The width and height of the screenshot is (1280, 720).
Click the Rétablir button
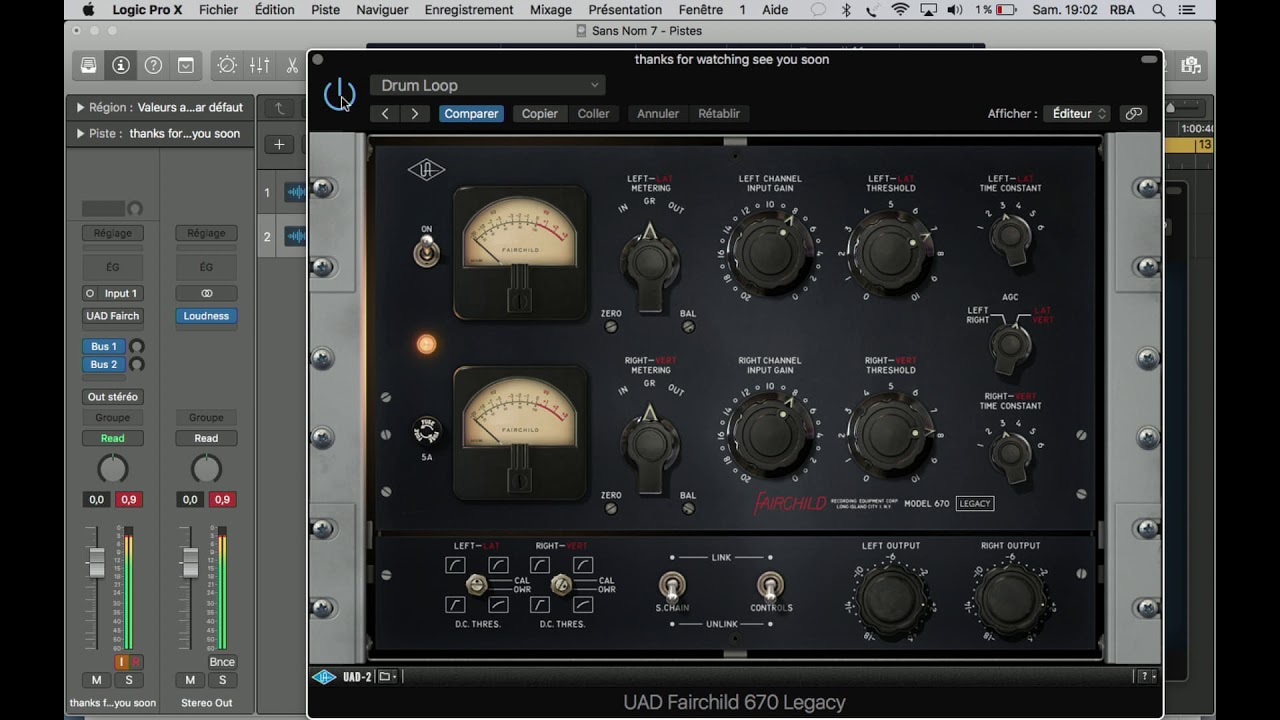(719, 114)
